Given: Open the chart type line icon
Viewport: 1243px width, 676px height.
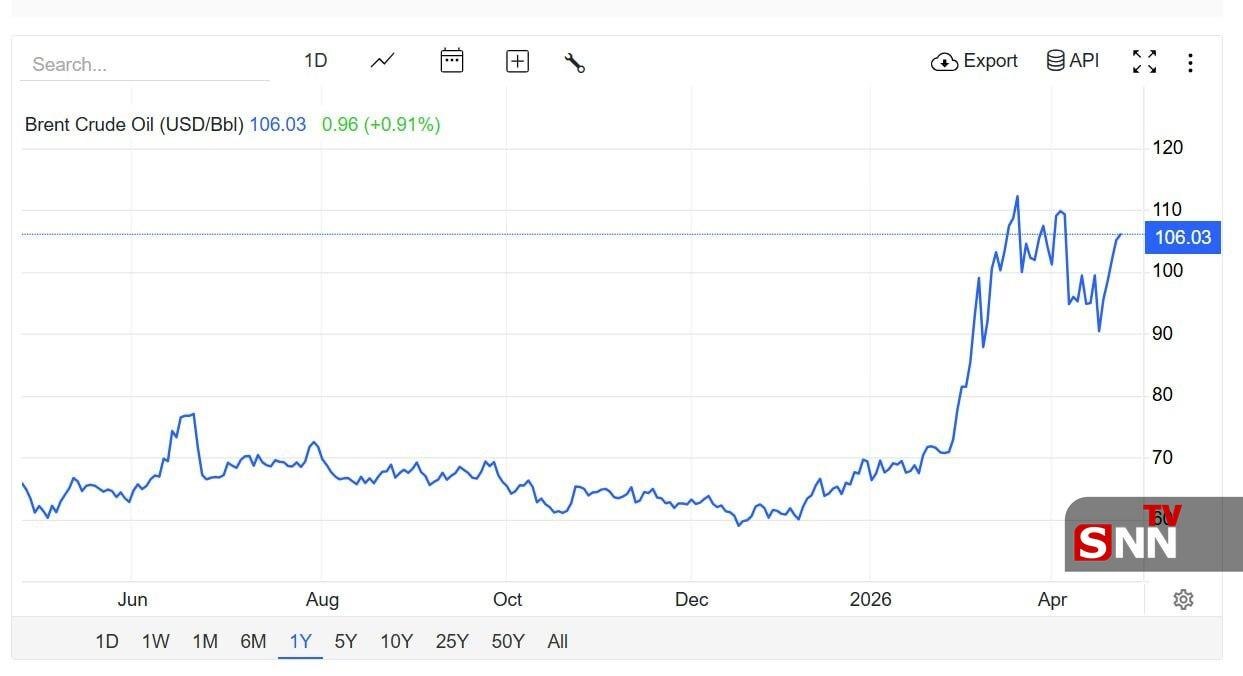Looking at the screenshot, I should point(382,61).
